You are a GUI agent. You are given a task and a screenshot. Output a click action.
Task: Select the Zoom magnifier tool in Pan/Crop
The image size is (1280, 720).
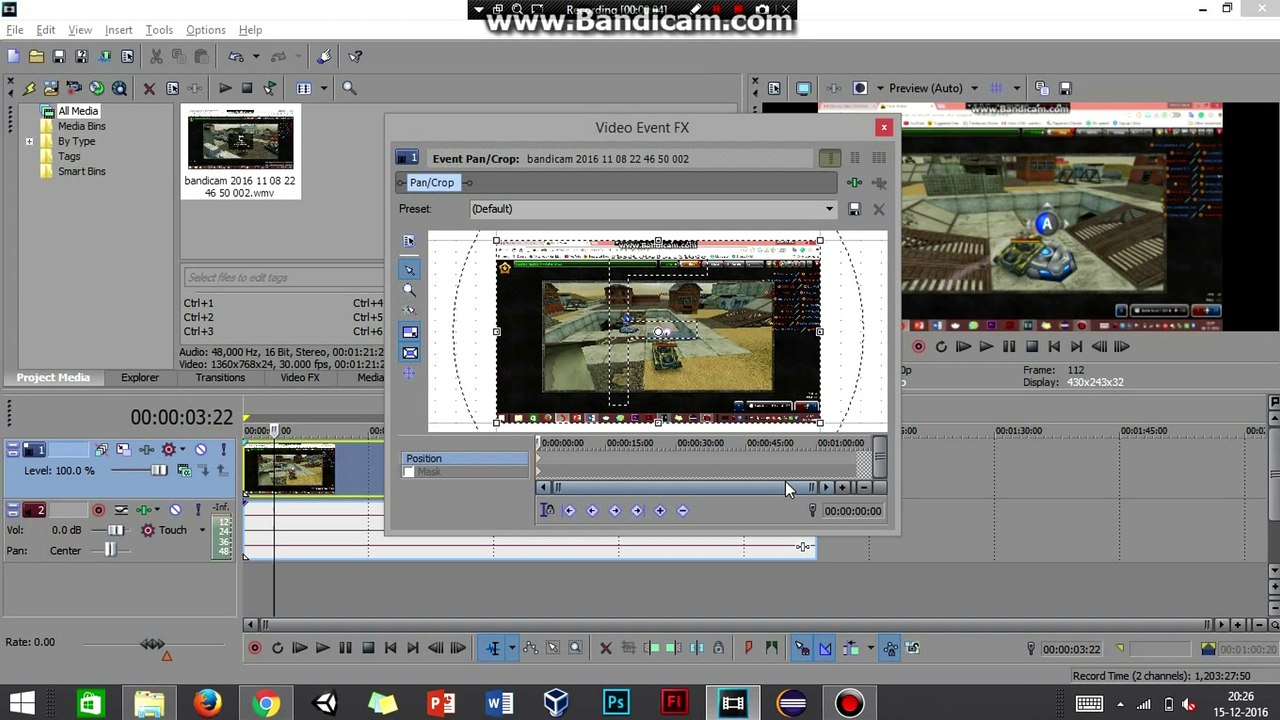409,290
